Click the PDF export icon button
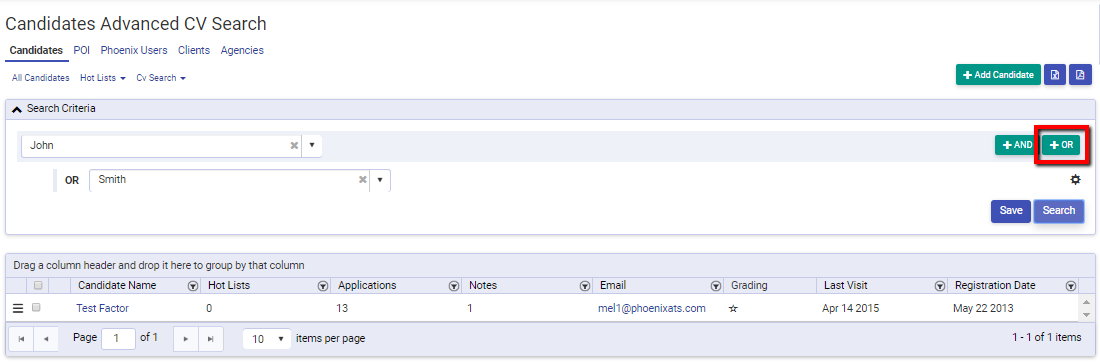Screen dimensions: 1100x364 [1080, 75]
